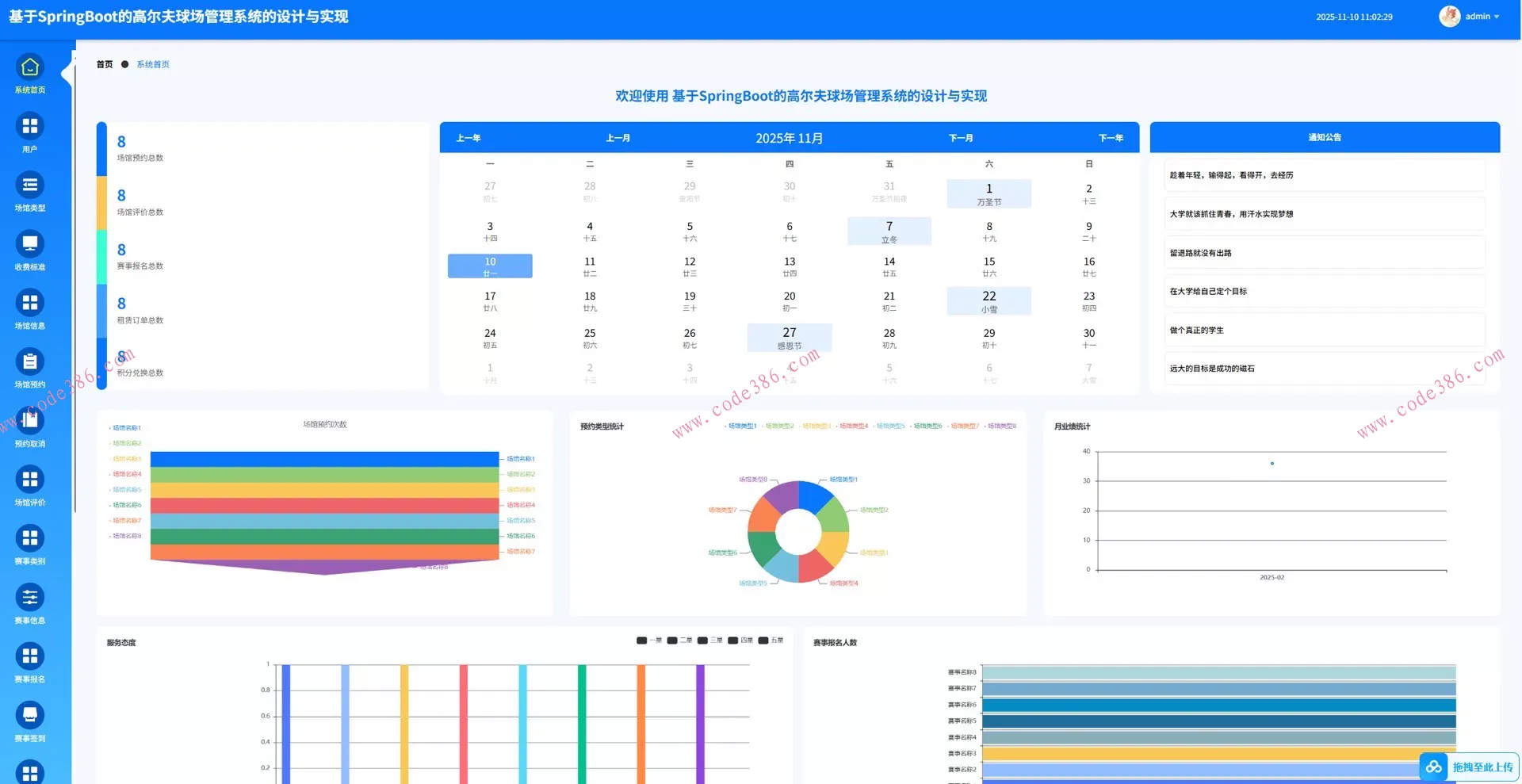Click the 首页 breadcrumb item
Image resolution: width=1522 pixels, height=784 pixels.
point(105,64)
